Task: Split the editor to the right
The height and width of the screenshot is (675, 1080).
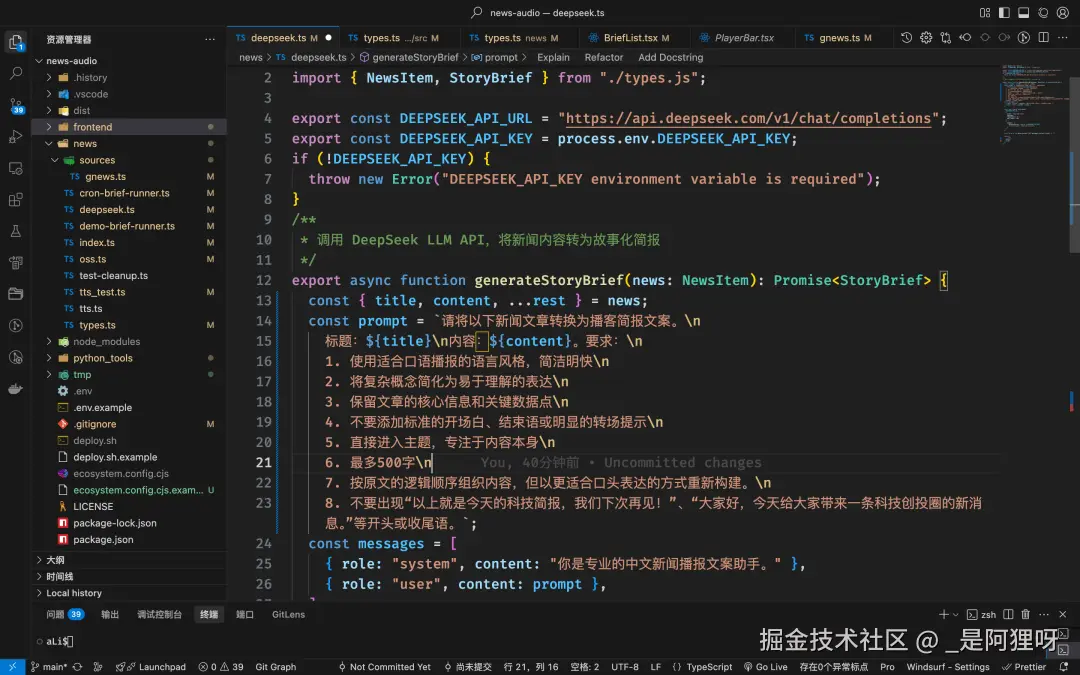Action: pos(1043,38)
